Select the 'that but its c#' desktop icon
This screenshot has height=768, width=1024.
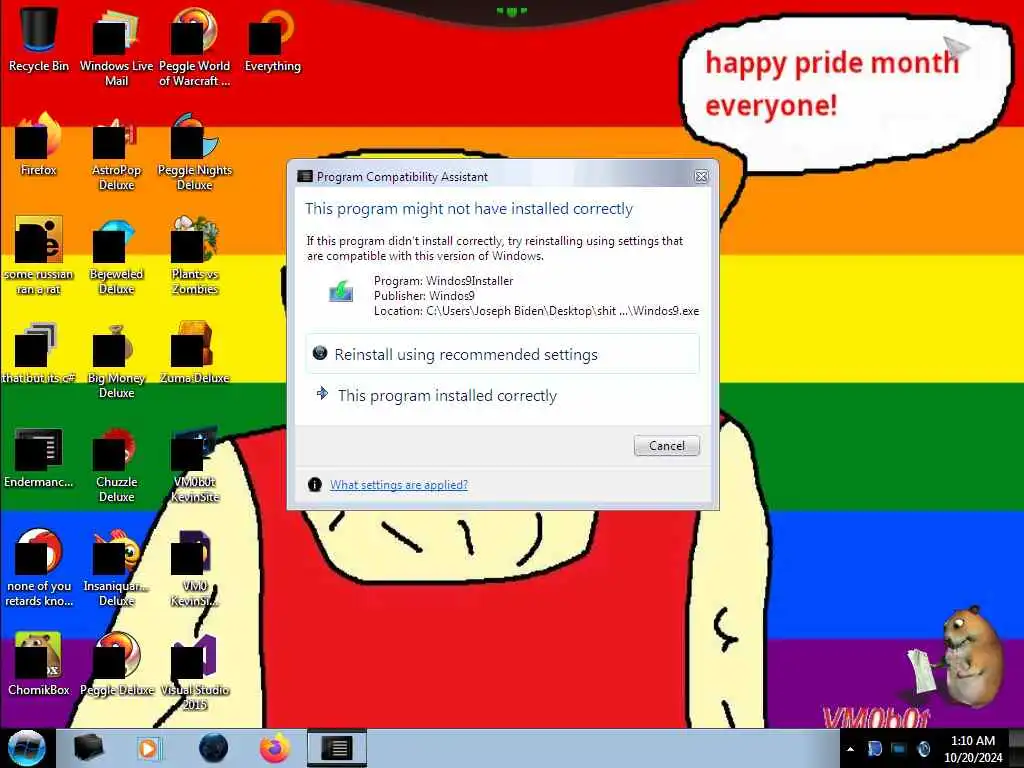39,352
